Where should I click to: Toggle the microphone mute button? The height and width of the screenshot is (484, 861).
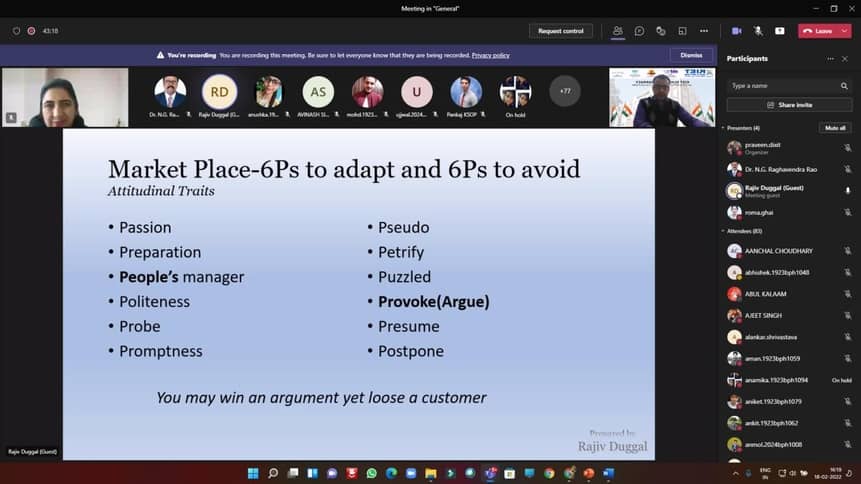[758, 31]
